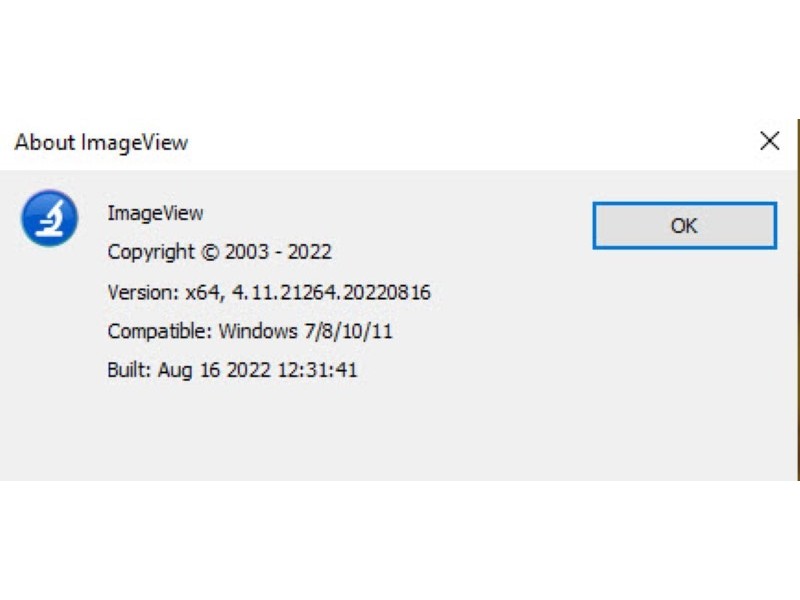Screen dimensions: 800x600
Task: Click the About ImageView title text
Action: [x=101, y=142]
